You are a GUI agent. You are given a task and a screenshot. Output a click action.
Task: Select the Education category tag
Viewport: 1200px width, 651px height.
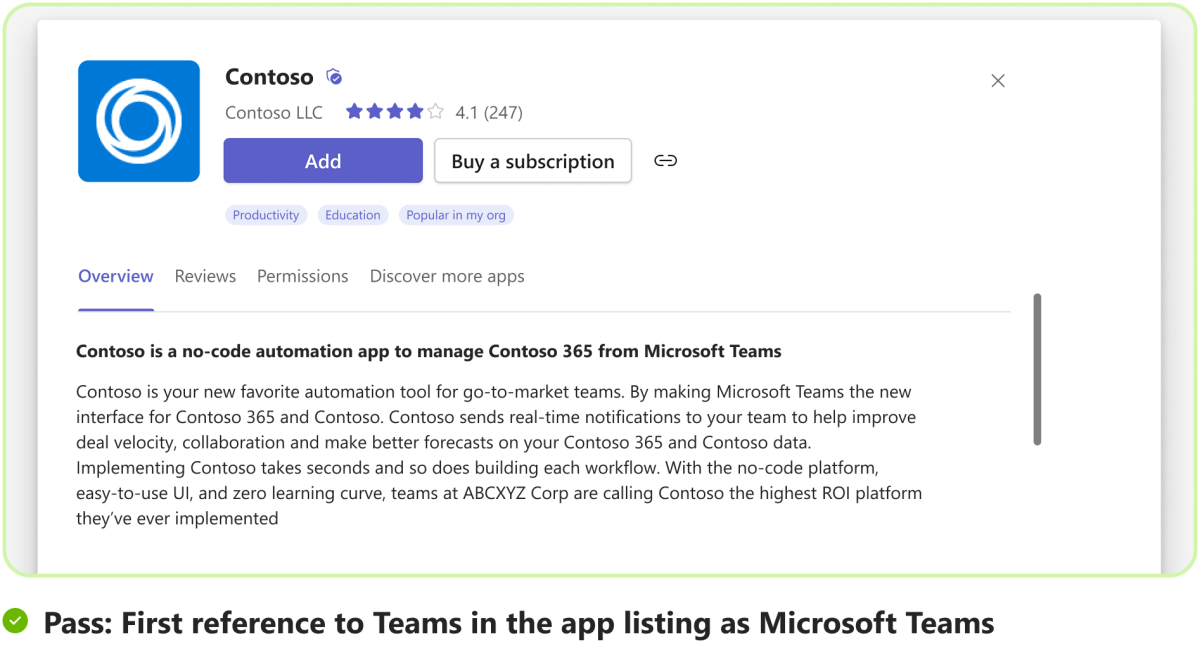[353, 214]
